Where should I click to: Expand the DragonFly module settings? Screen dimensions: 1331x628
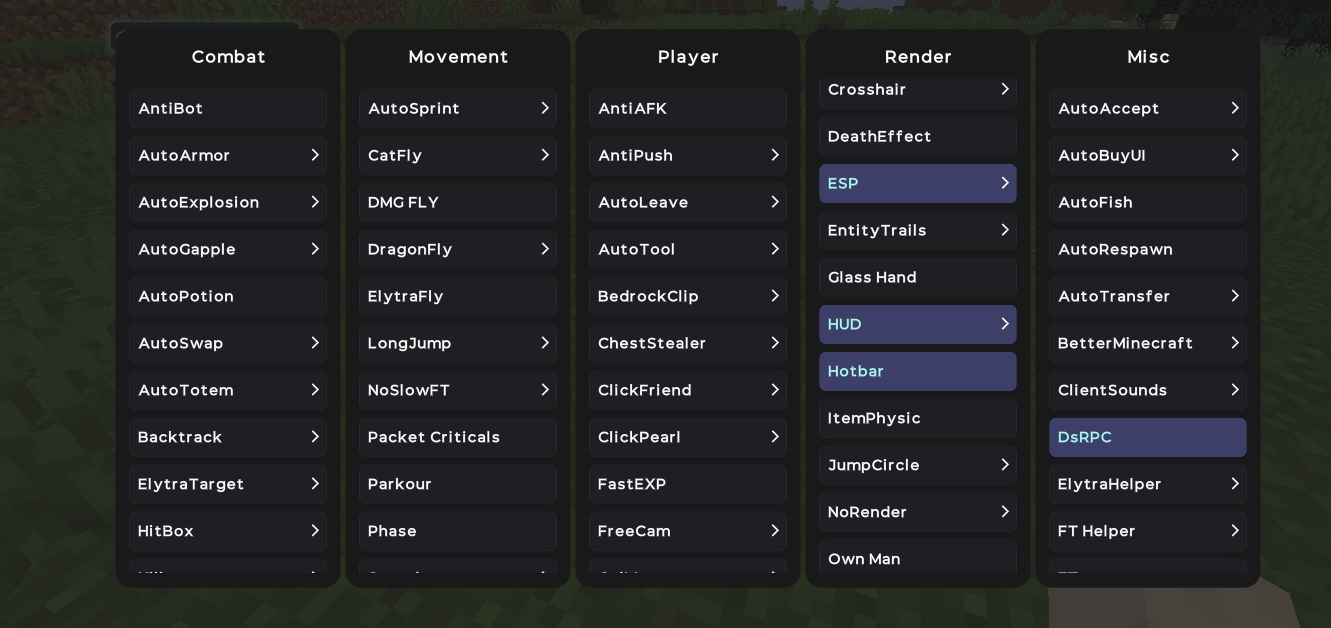(545, 249)
